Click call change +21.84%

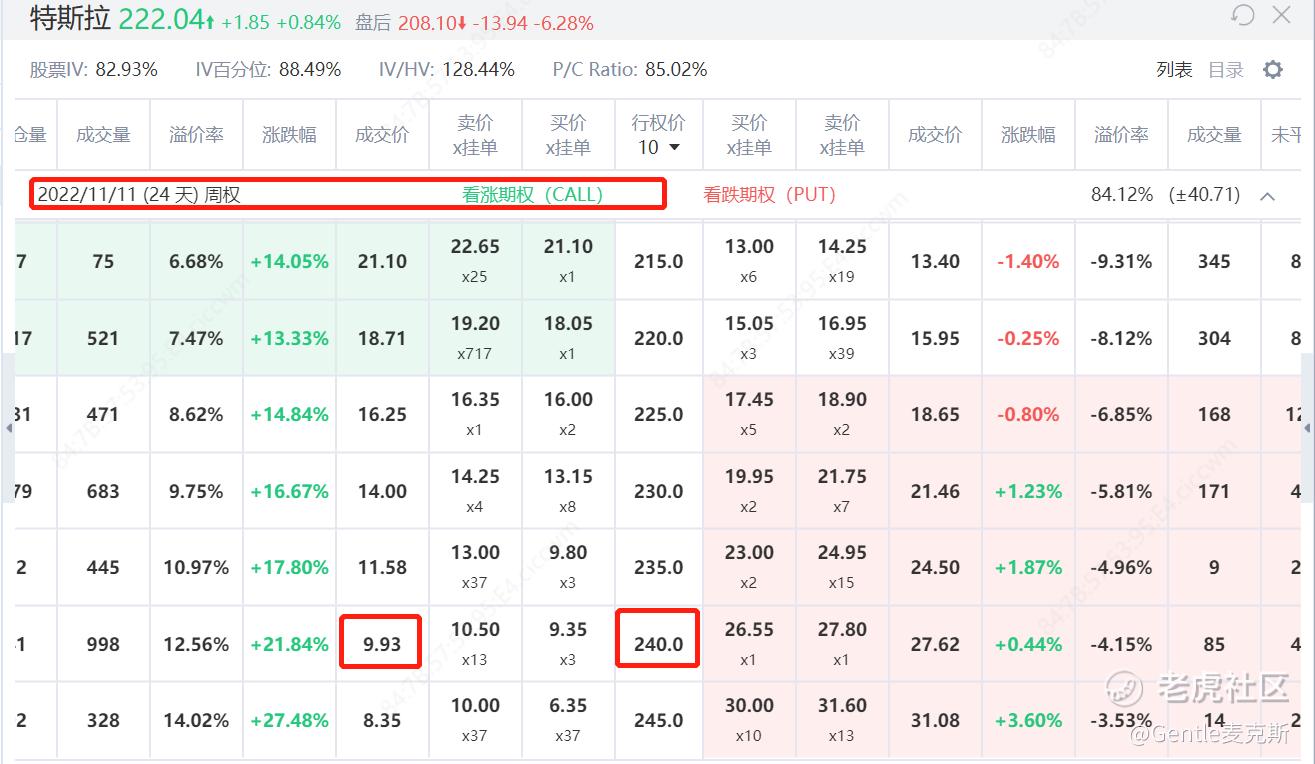point(289,645)
